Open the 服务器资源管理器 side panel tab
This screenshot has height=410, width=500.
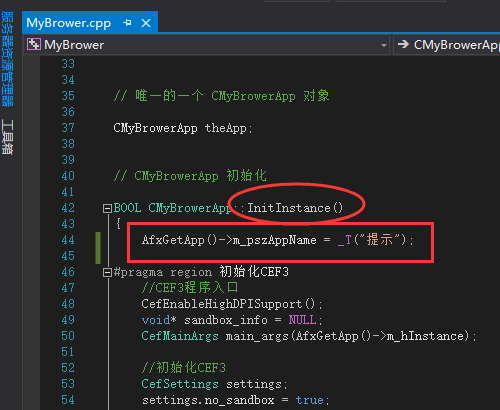click(7, 59)
